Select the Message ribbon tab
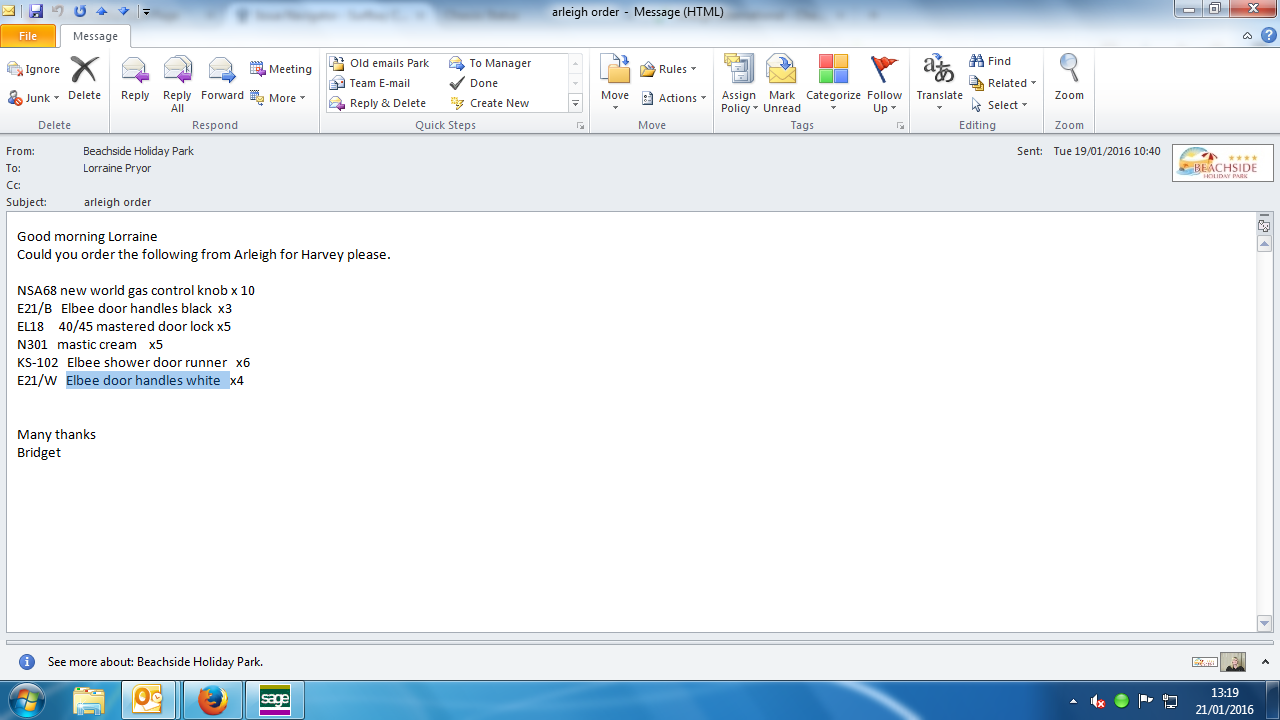This screenshot has width=1280, height=720. [x=95, y=36]
